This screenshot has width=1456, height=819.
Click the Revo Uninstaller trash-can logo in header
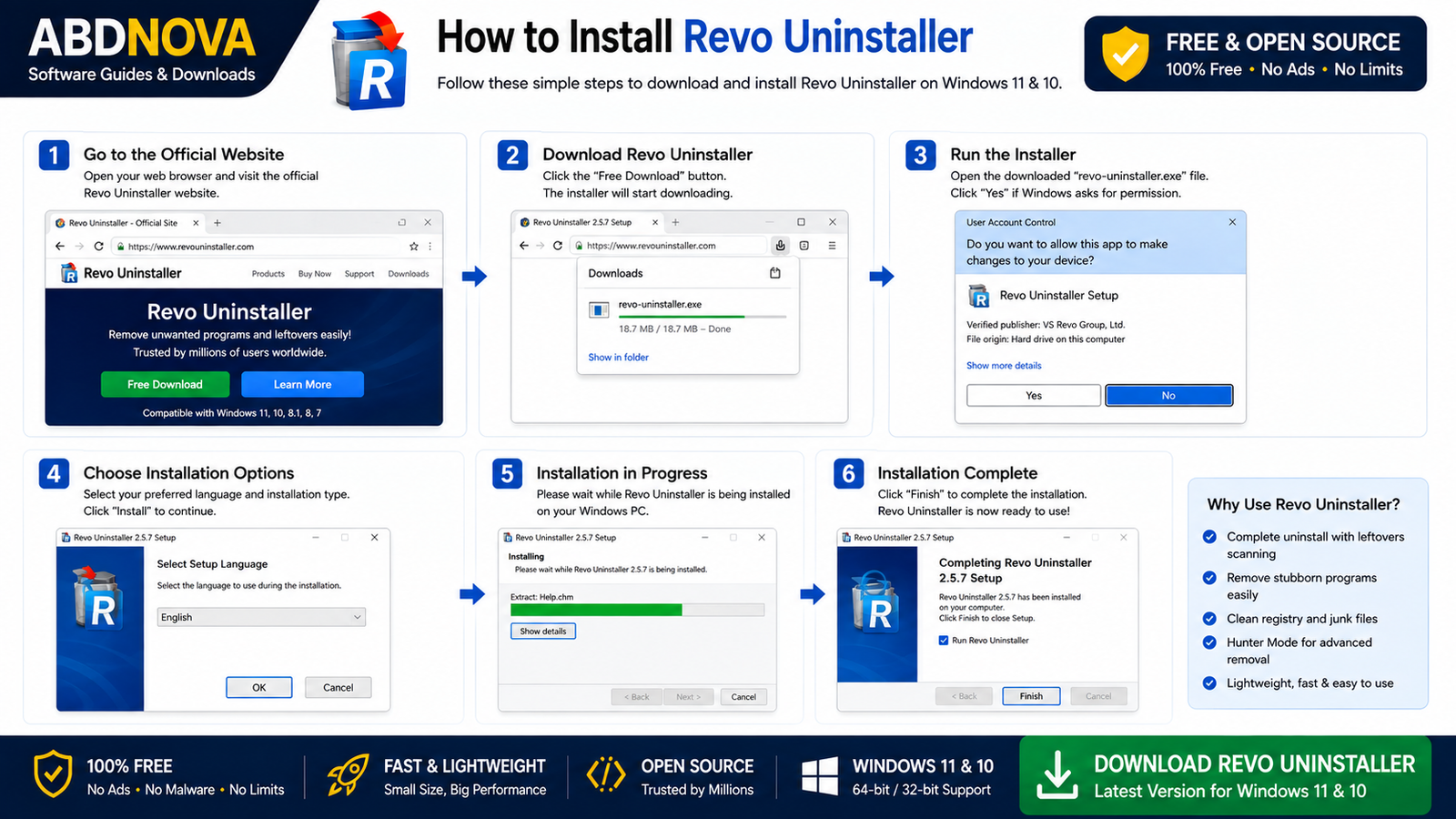coord(369,62)
